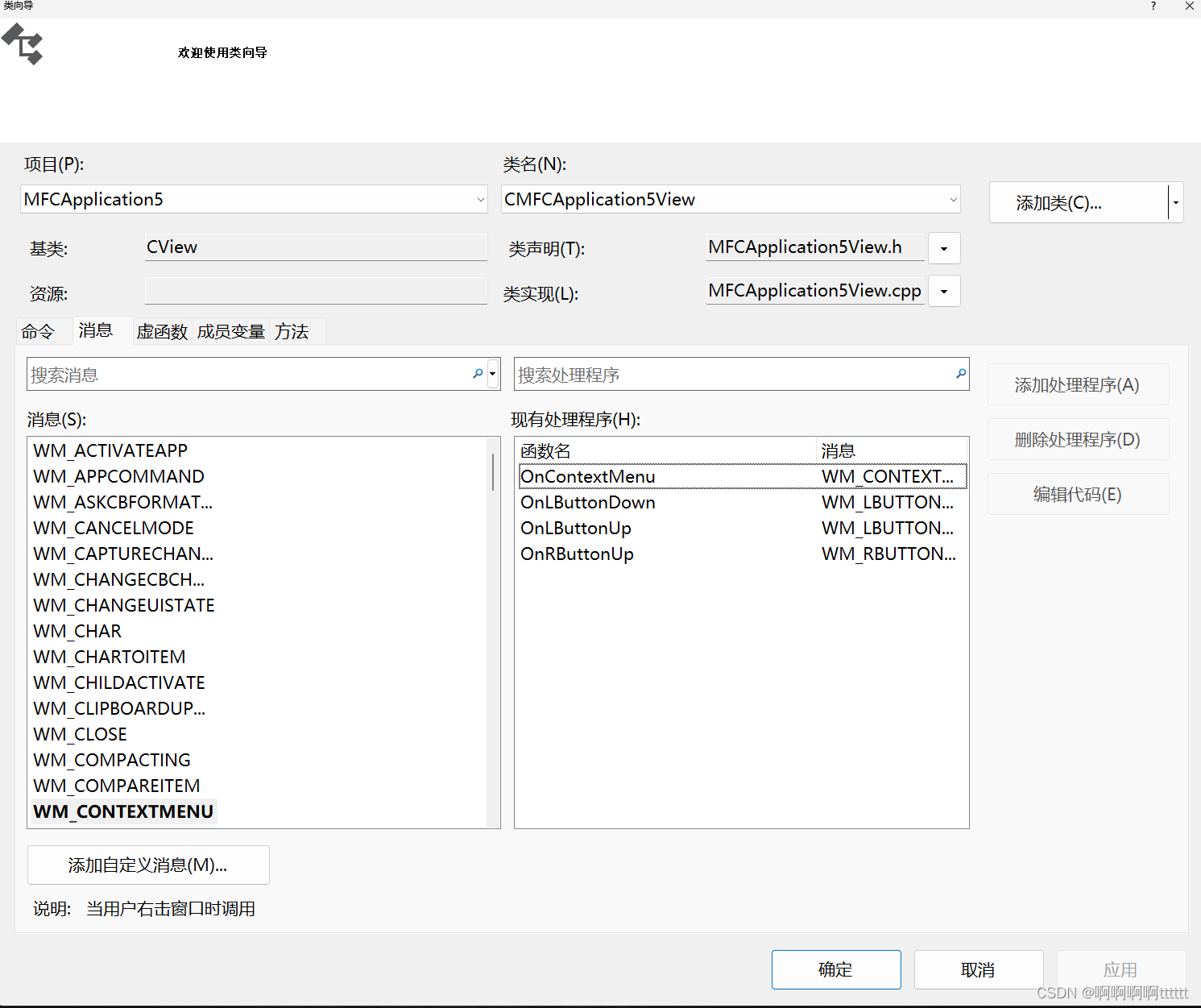The height and width of the screenshot is (1008, 1201).
Task: Open the class name CMFCApplication5View dropdown
Action: click(x=953, y=199)
